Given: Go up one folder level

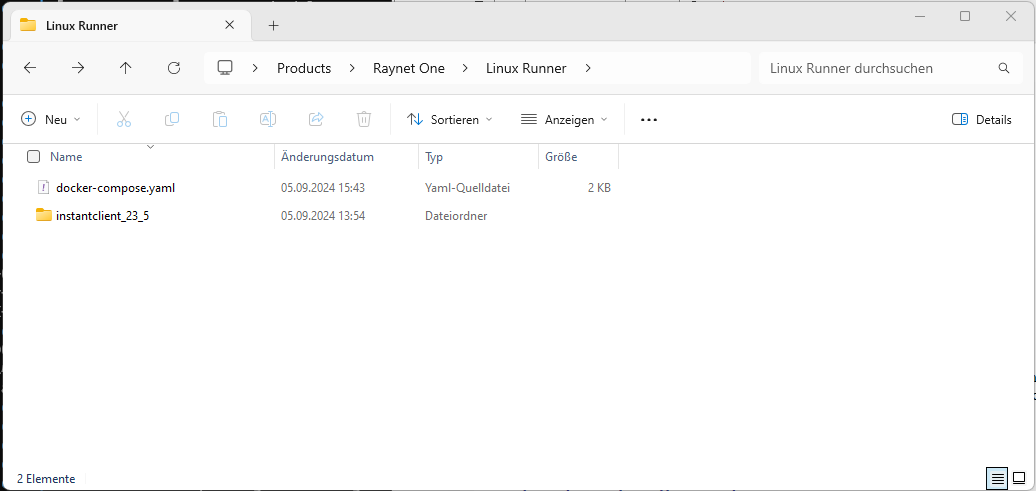Looking at the screenshot, I should tap(125, 68).
